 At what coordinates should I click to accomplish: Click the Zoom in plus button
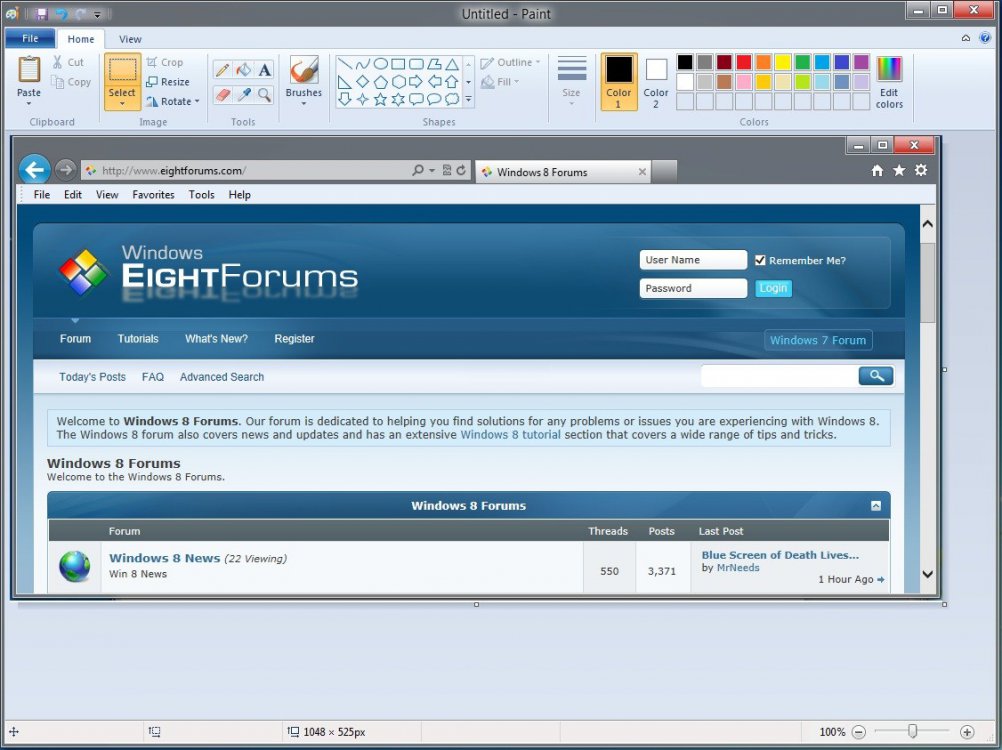967,732
